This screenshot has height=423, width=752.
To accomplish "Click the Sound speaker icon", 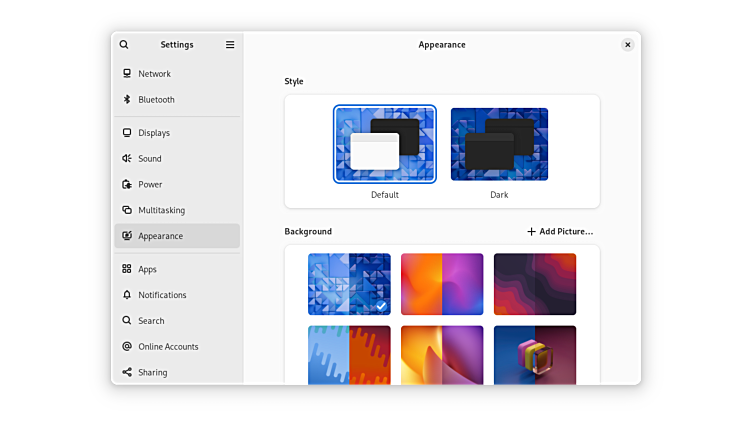I will [x=127, y=159].
